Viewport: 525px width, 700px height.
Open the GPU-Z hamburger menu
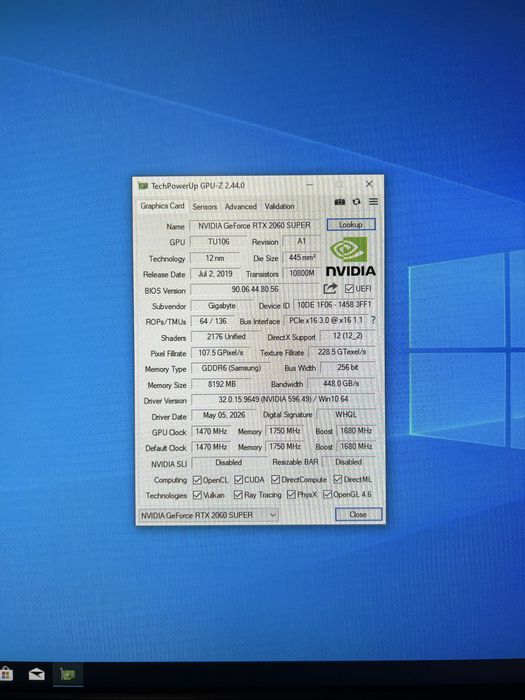tap(373, 202)
